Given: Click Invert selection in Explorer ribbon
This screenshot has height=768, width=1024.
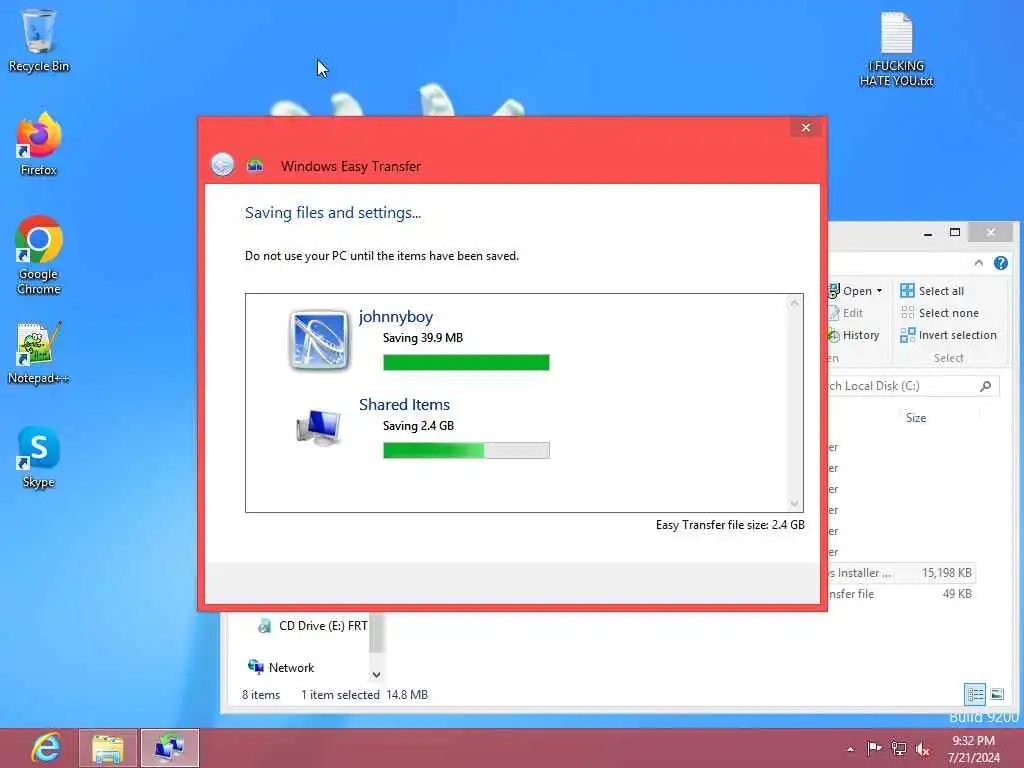Looking at the screenshot, I should point(948,335).
